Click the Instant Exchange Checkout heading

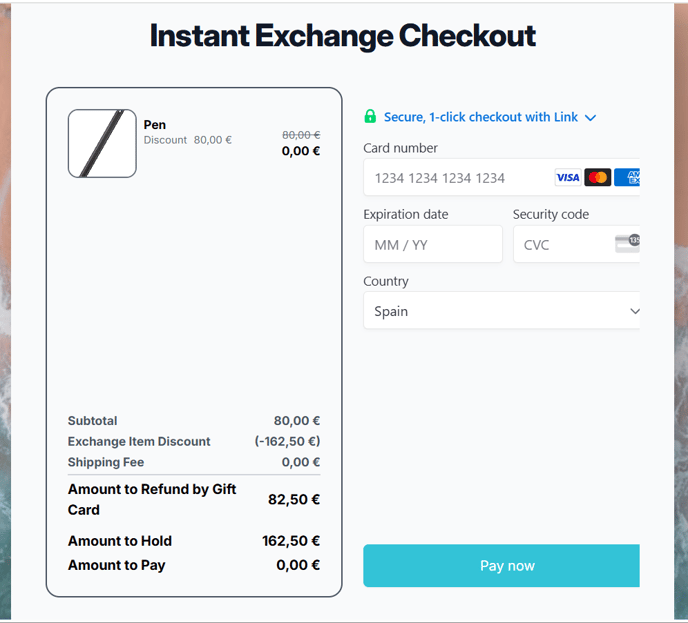[x=343, y=35]
